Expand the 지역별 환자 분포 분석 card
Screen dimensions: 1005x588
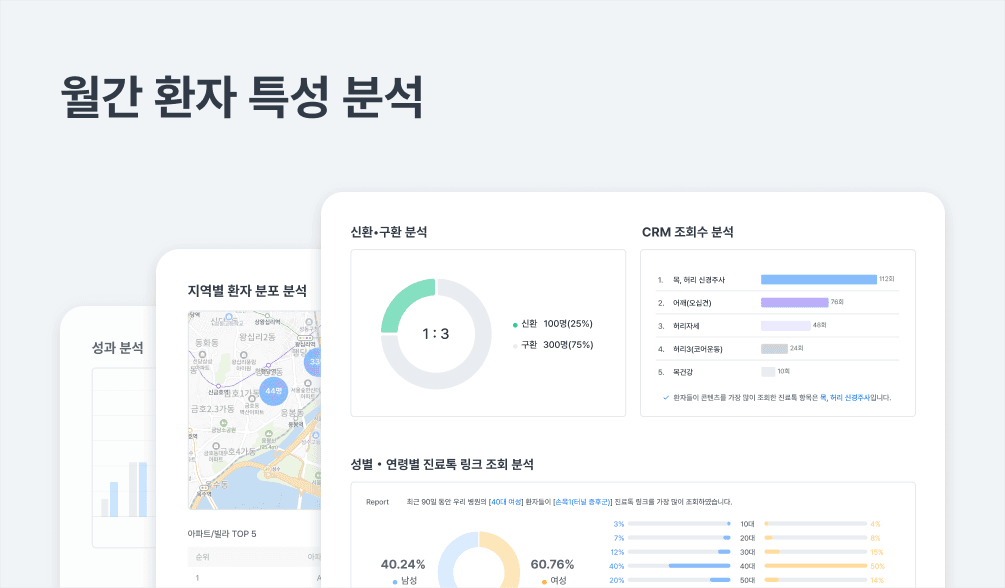(246, 287)
